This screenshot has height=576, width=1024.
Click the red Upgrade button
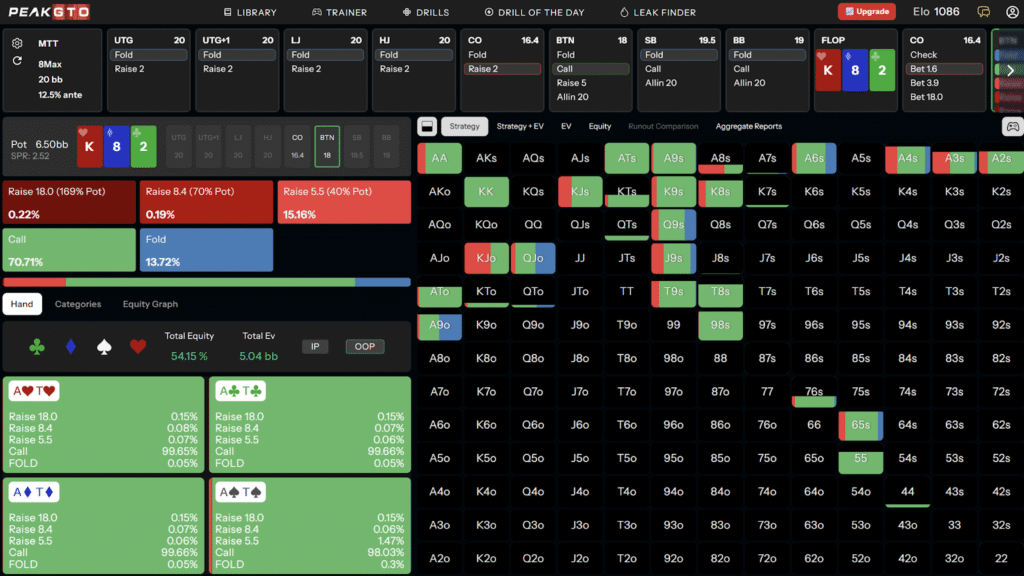pyautogui.click(x=867, y=12)
